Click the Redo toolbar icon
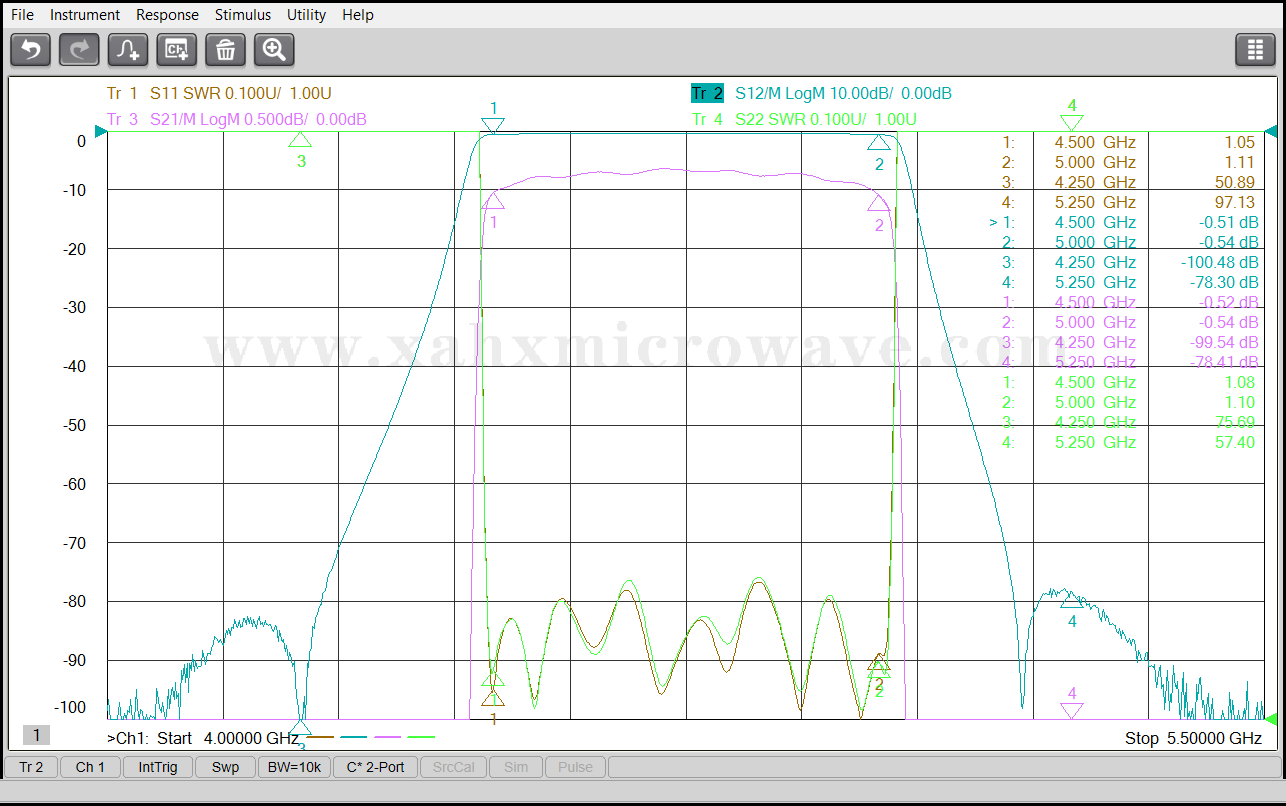1286x806 pixels. pos(79,49)
